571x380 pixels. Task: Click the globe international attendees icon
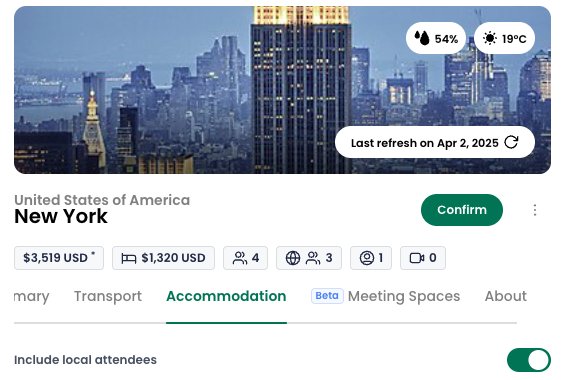point(293,258)
